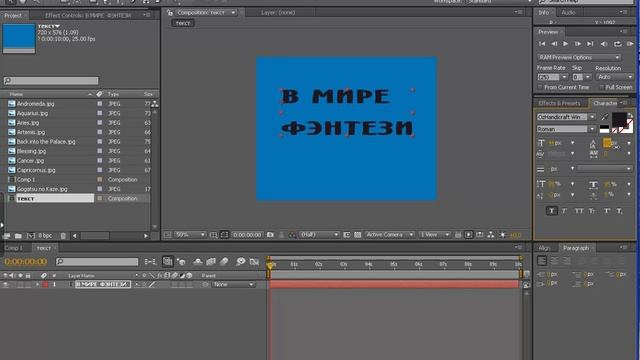Screen dimensions: 640x360
Task: Toggle All Caps text style
Action: pyautogui.click(x=579, y=211)
